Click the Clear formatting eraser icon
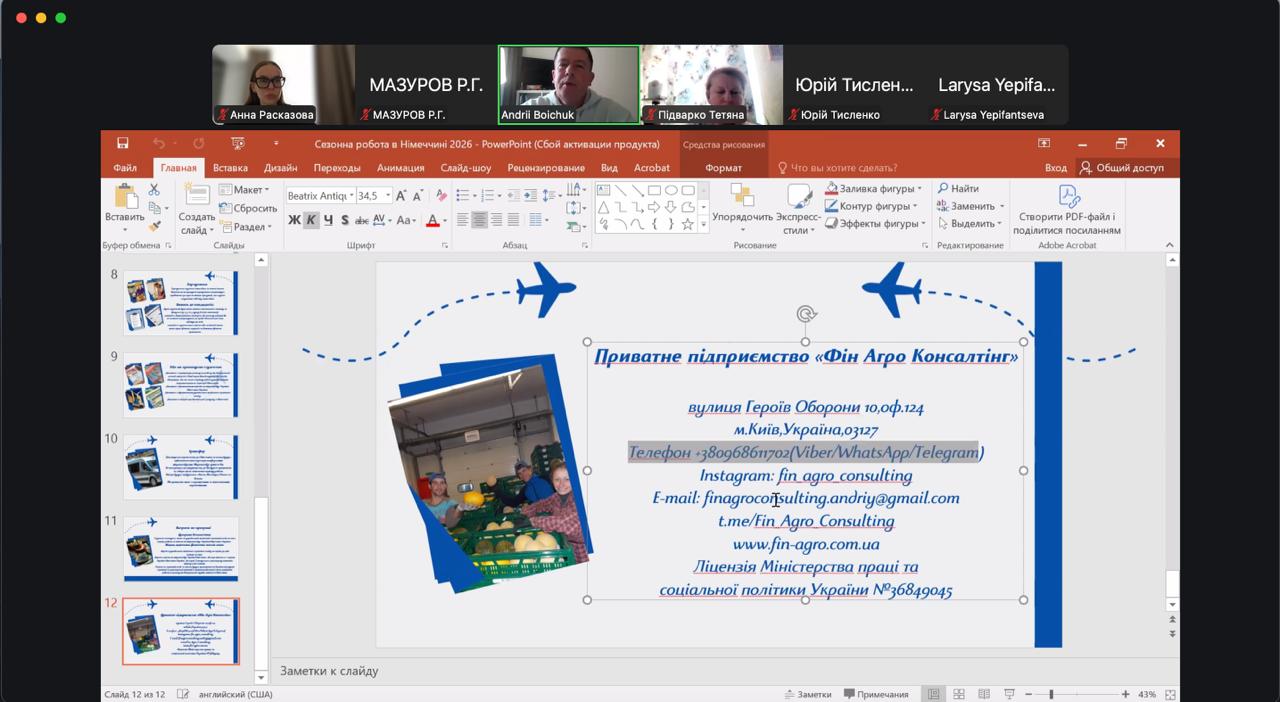1280x702 pixels. click(x=441, y=196)
